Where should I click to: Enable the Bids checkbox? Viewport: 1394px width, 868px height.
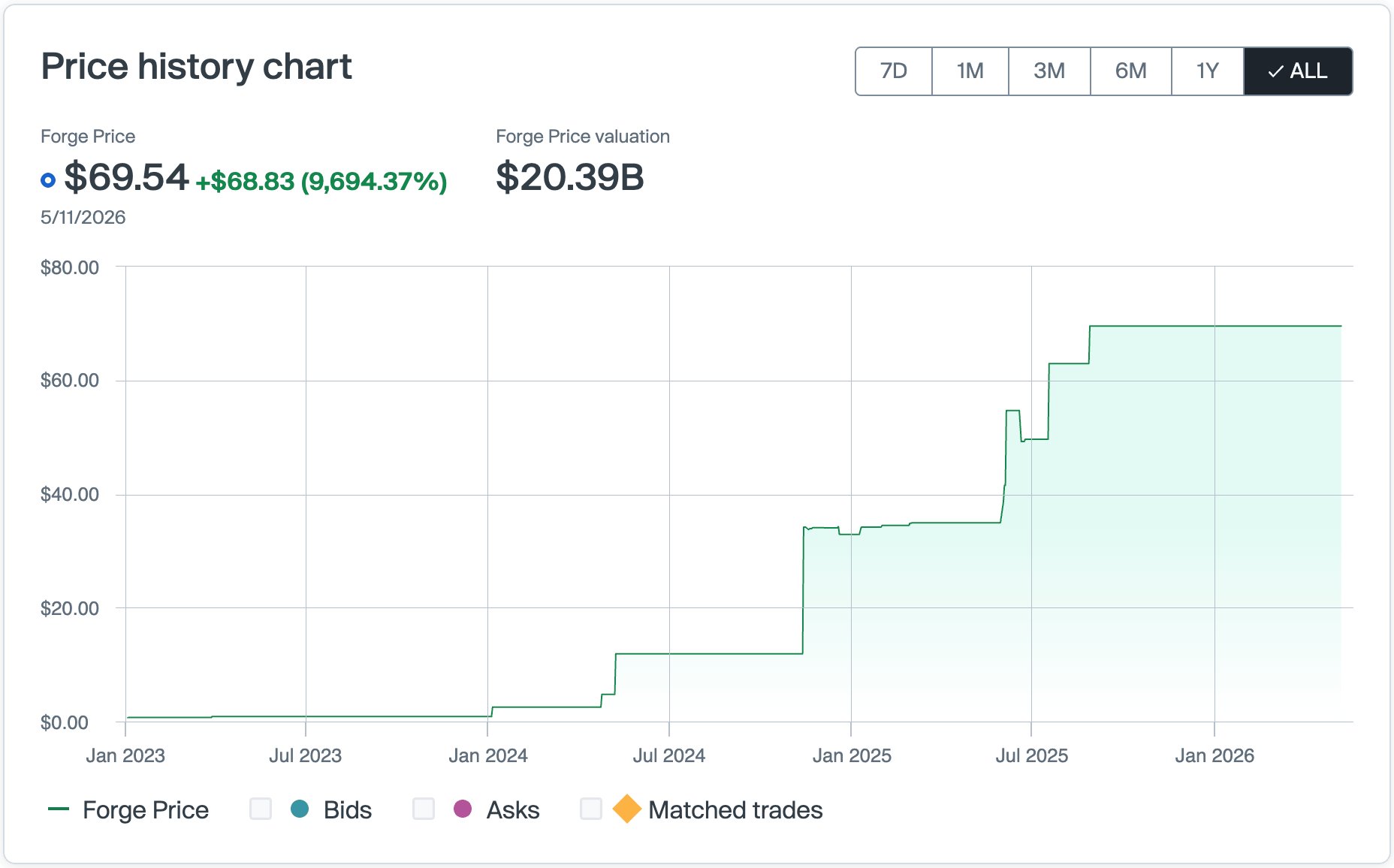[261, 809]
